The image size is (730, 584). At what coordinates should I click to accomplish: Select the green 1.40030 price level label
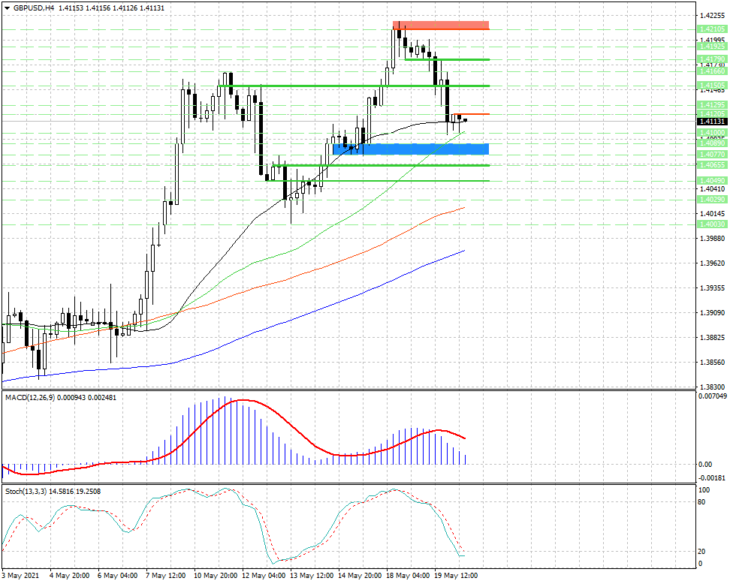(x=712, y=224)
